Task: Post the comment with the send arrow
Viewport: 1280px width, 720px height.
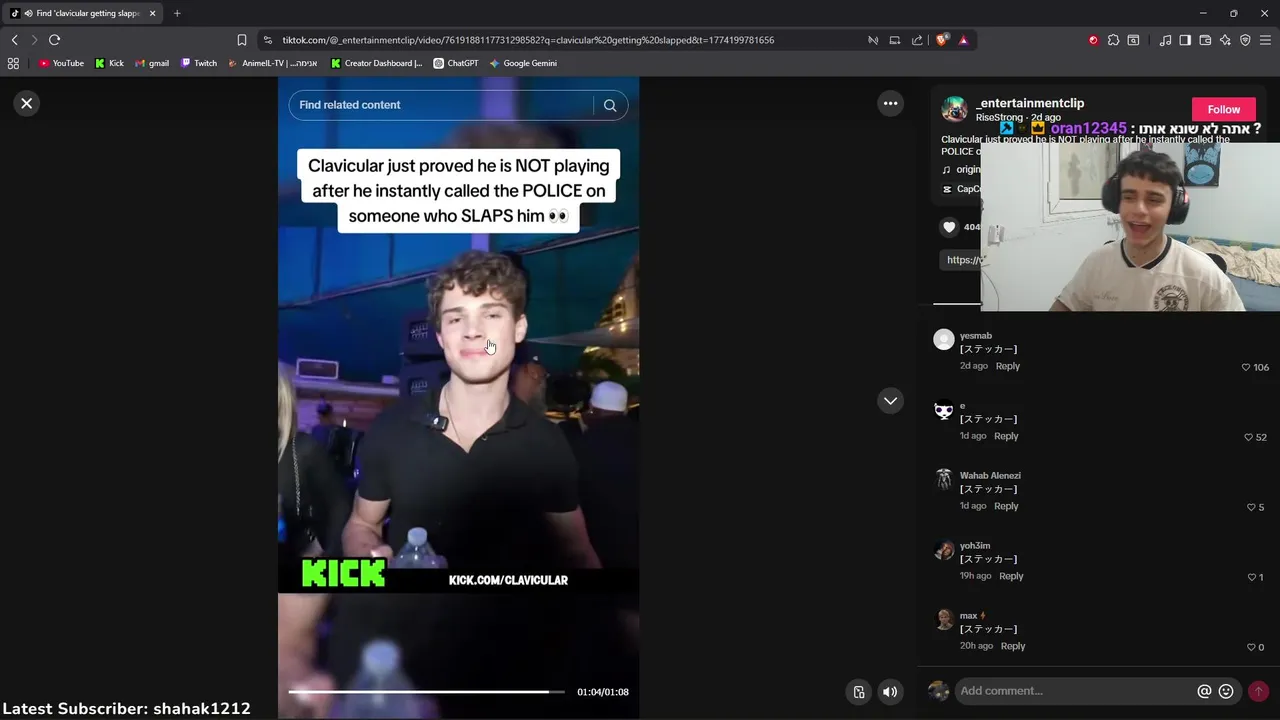Action: [x=1258, y=691]
